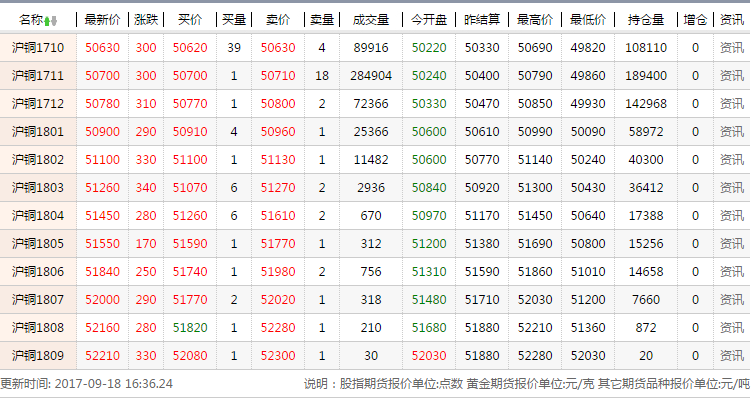Open the 沪铜1710 contract link
Image resolution: width=756 pixels, height=400 pixels.
click(x=38, y=48)
